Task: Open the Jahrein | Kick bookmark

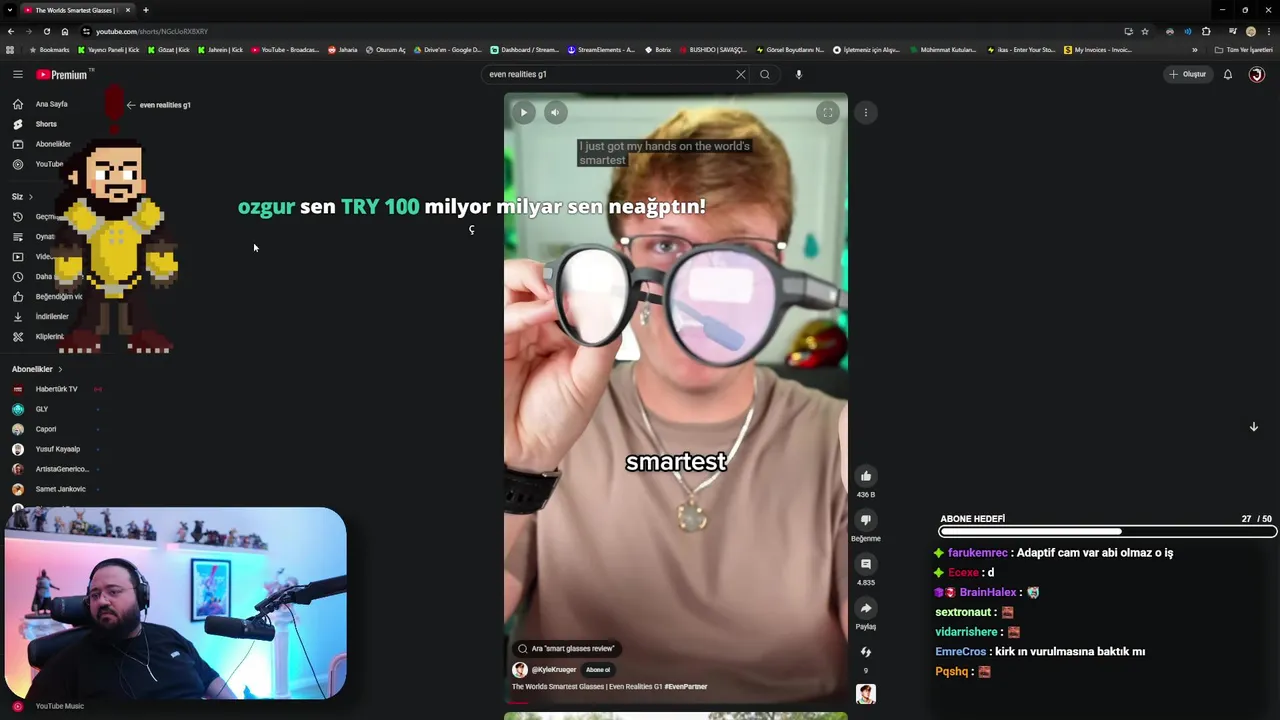Action: click(220, 50)
